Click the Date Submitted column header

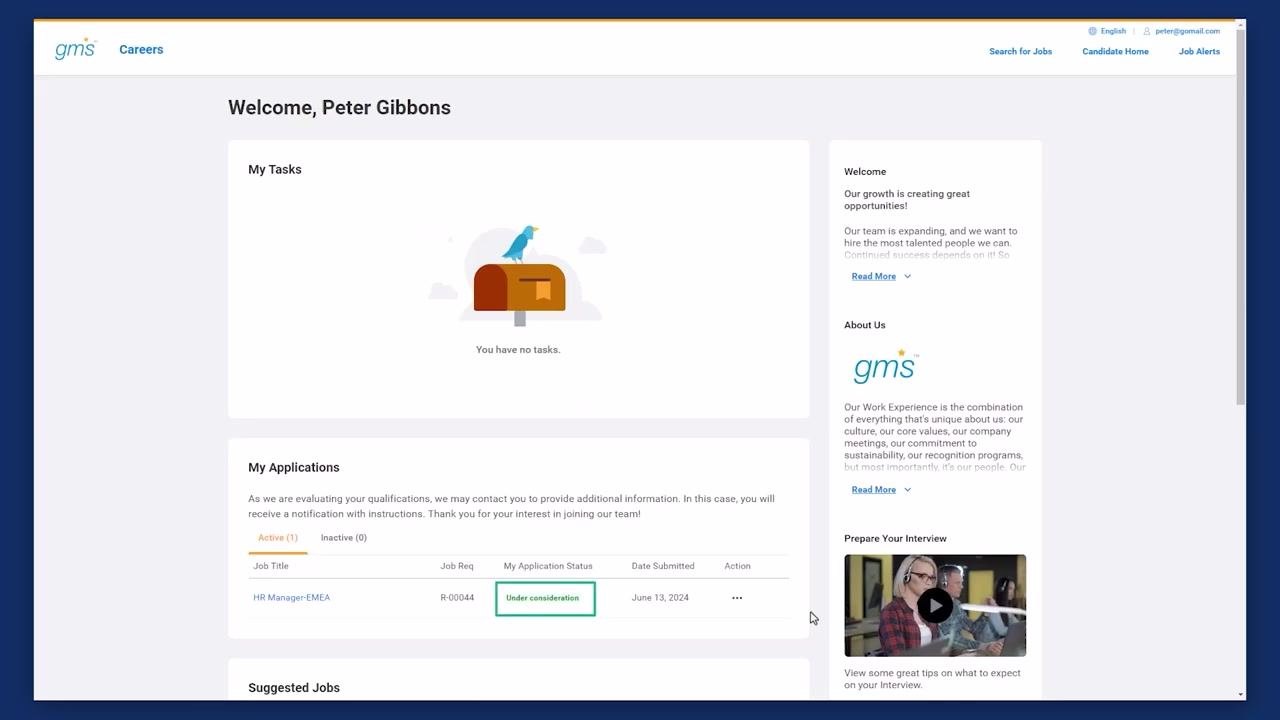(663, 566)
